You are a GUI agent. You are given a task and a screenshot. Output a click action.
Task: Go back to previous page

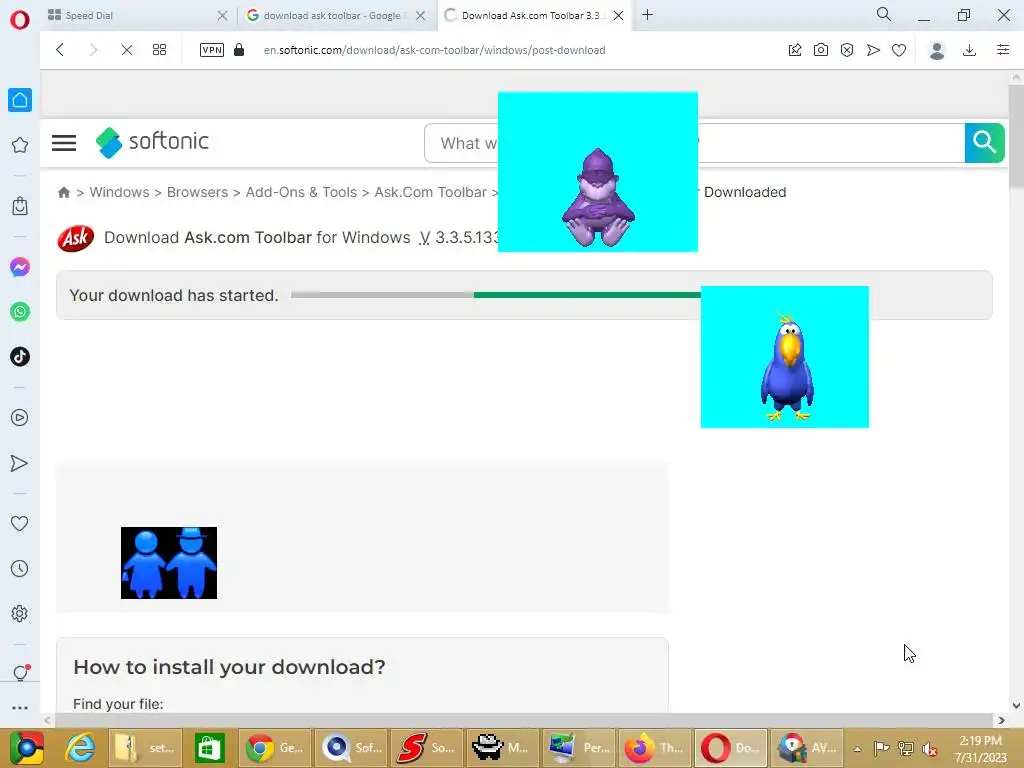(x=60, y=50)
